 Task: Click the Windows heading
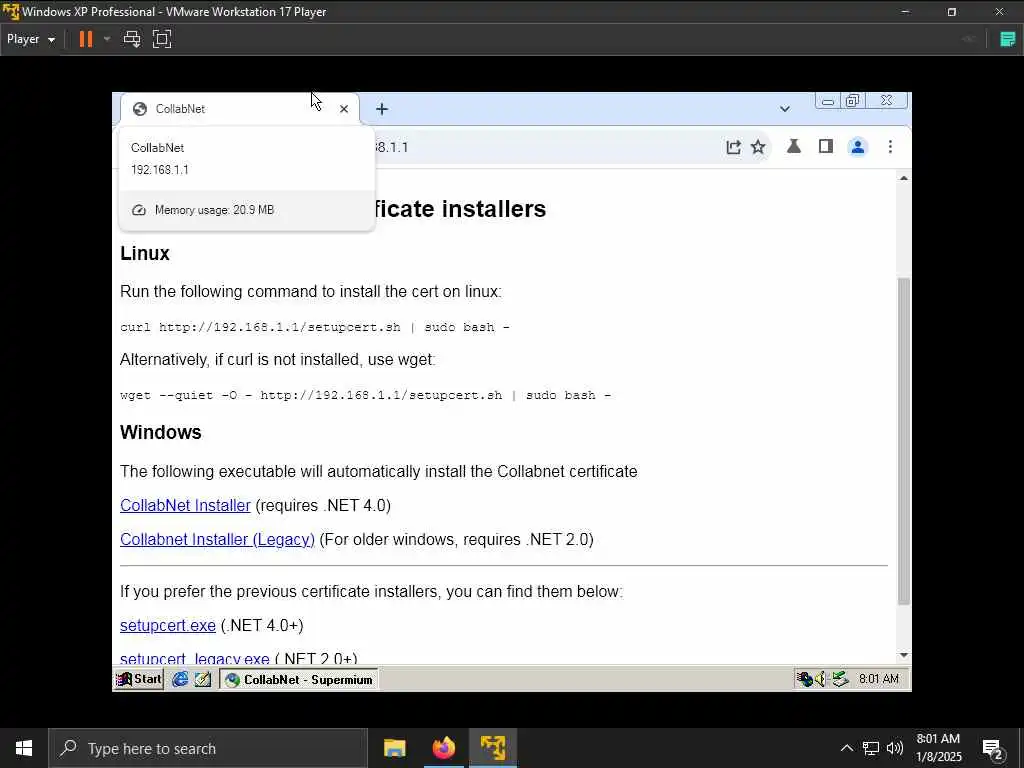(161, 432)
